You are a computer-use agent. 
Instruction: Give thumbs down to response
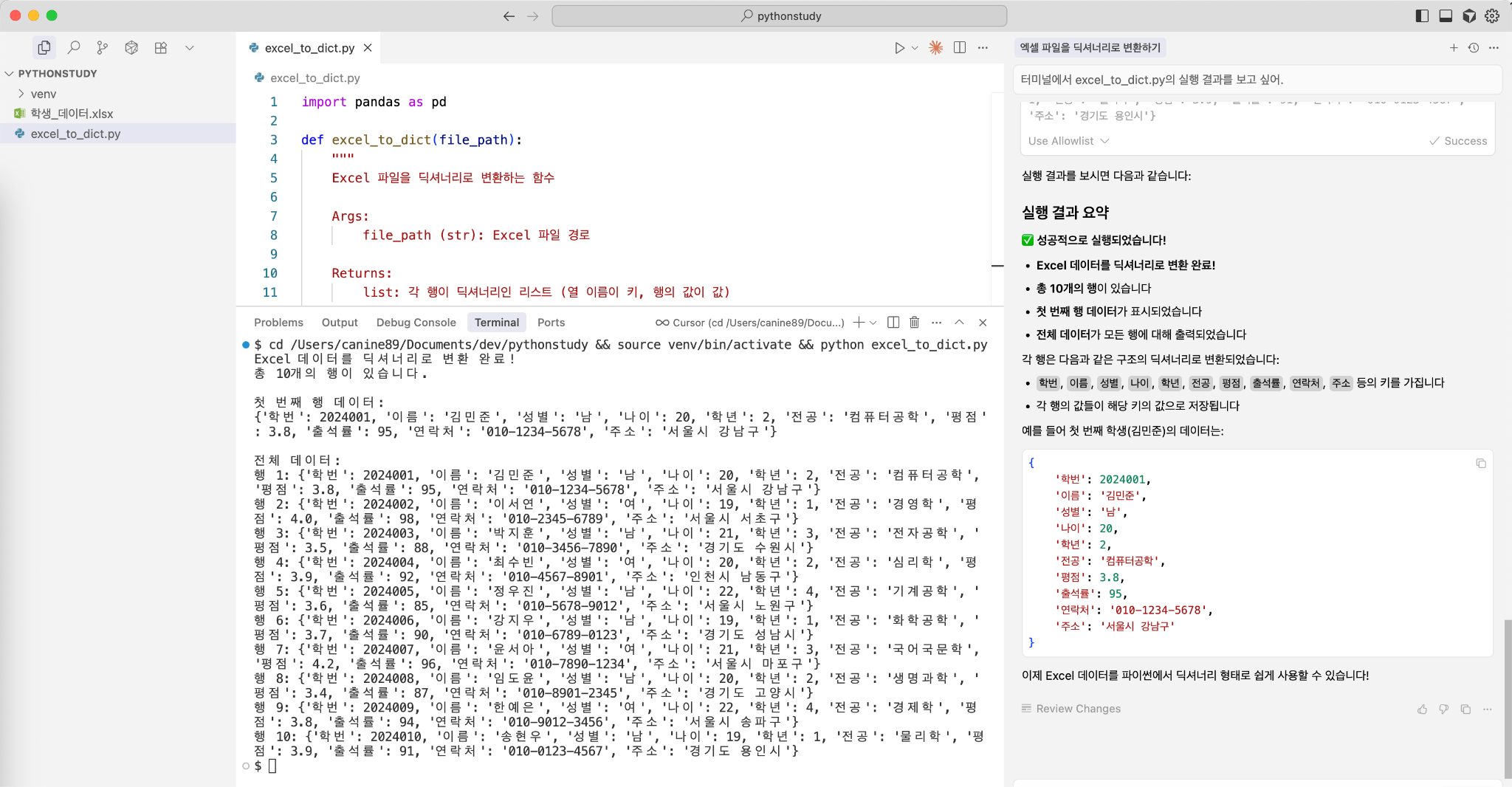tap(1444, 709)
